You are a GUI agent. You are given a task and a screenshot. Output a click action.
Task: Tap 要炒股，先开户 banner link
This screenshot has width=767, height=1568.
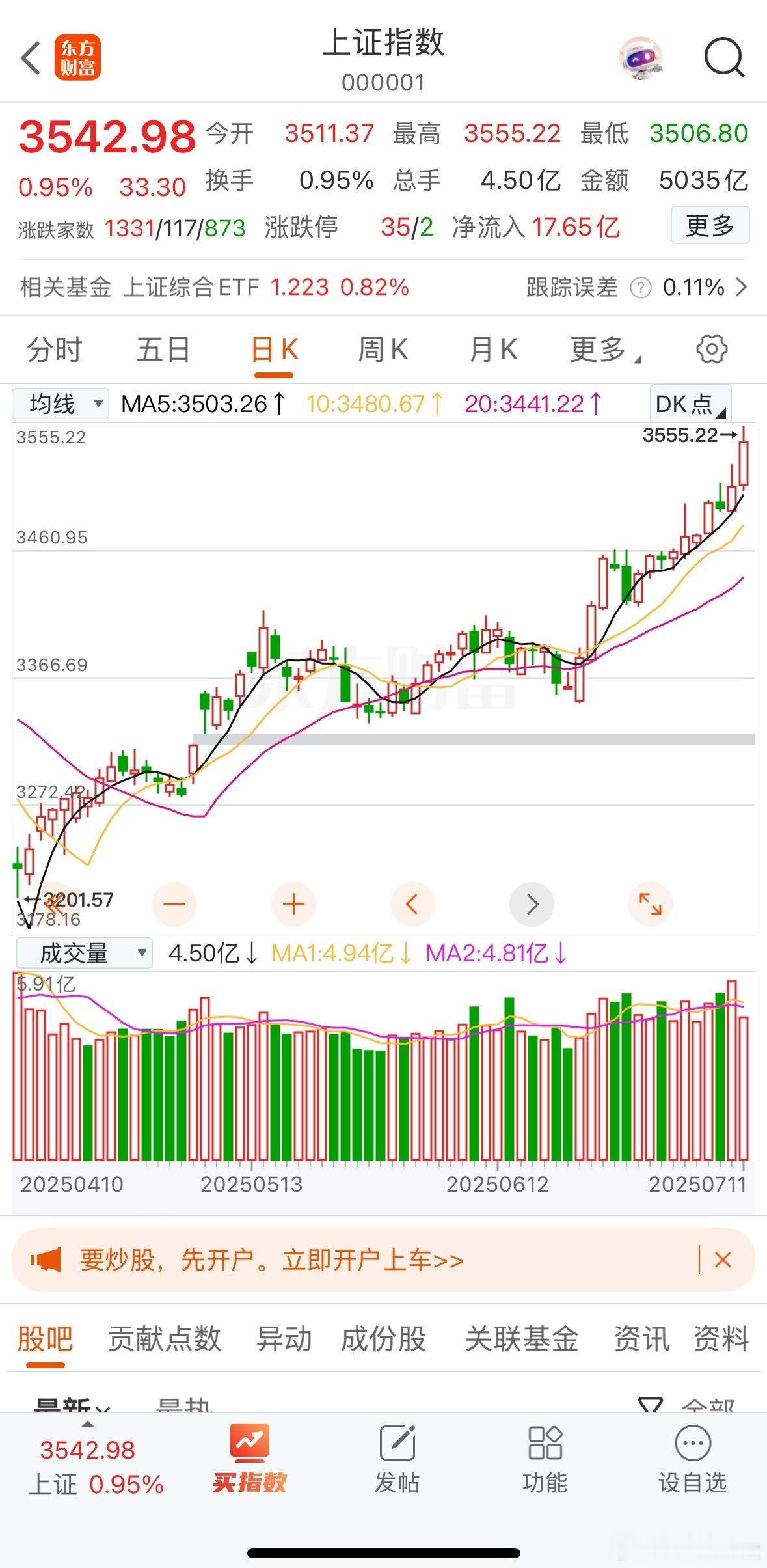tap(271, 1260)
